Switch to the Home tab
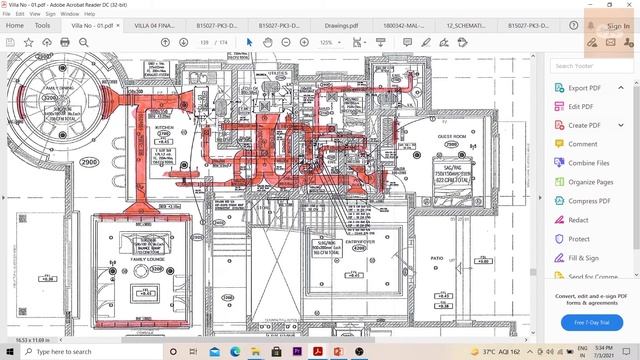The image size is (640, 360). click(15, 25)
